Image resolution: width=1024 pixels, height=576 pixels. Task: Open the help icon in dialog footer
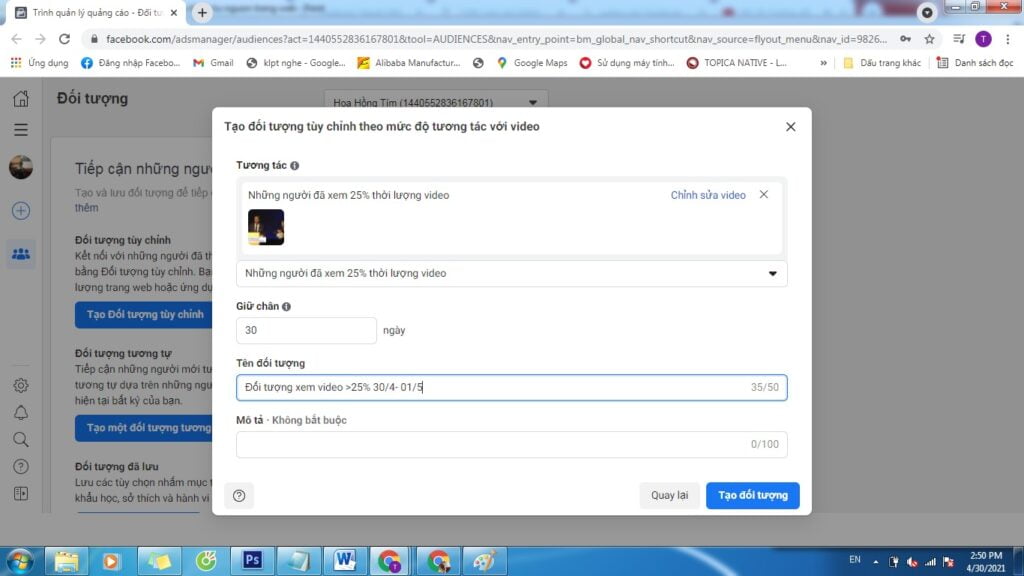pyautogui.click(x=239, y=496)
